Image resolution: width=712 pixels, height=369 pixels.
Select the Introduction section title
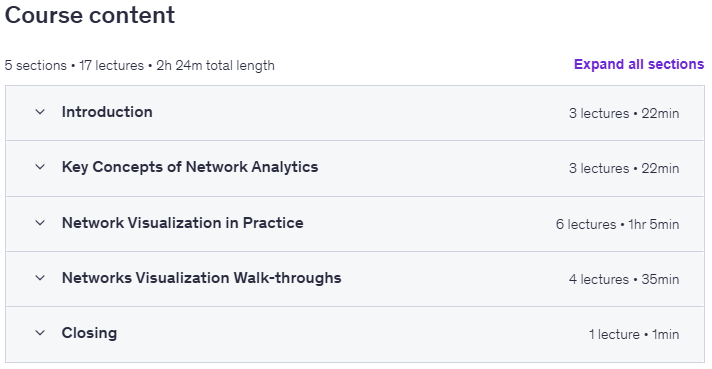(x=107, y=112)
